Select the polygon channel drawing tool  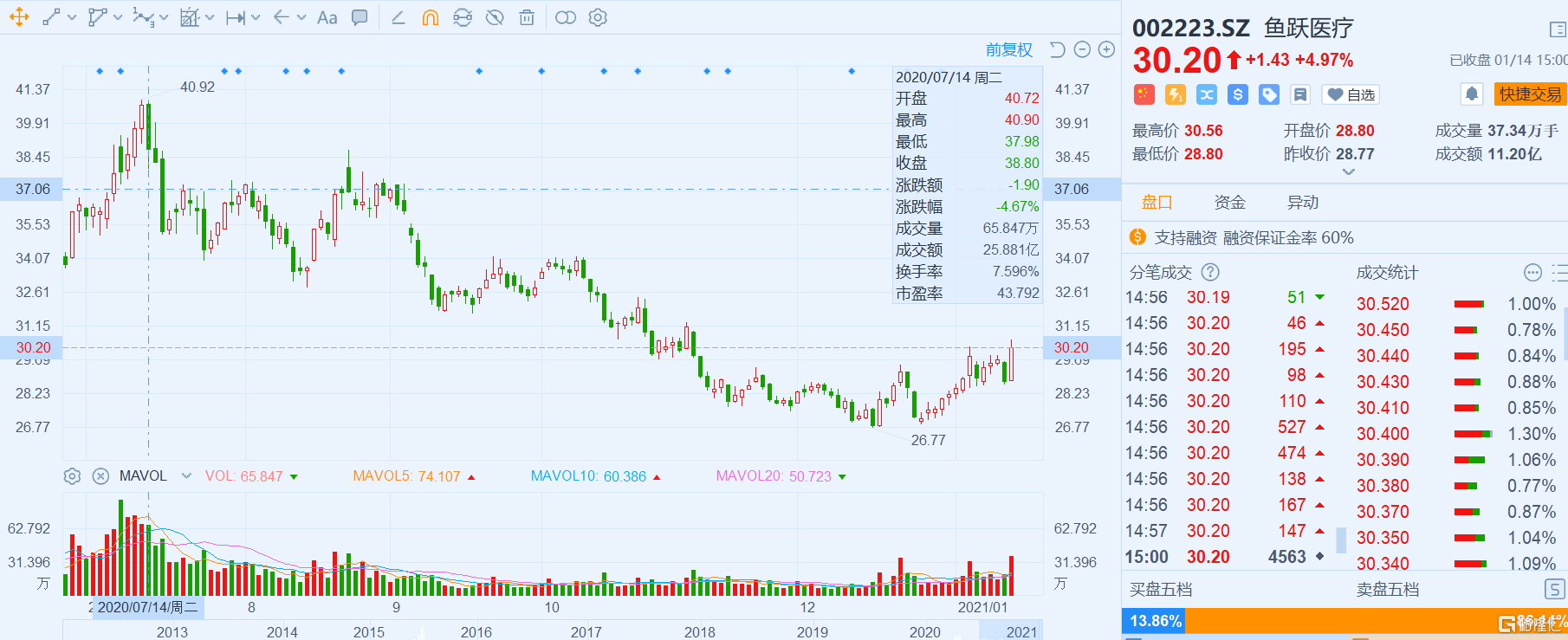click(x=98, y=16)
